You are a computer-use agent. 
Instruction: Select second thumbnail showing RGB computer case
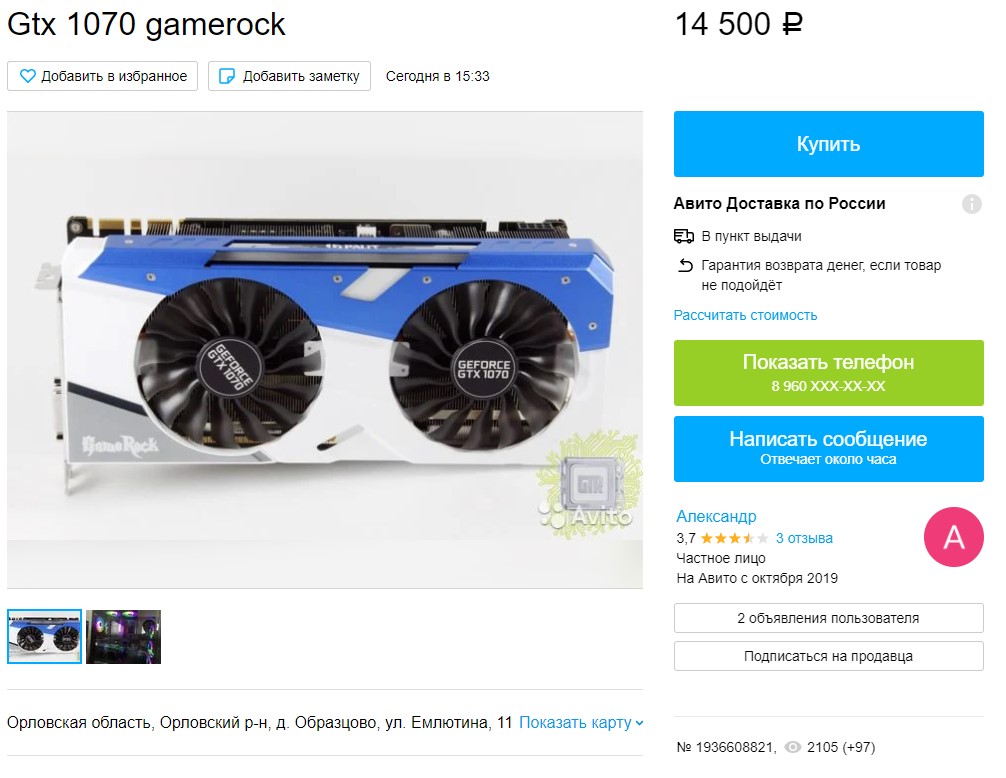tap(123, 636)
